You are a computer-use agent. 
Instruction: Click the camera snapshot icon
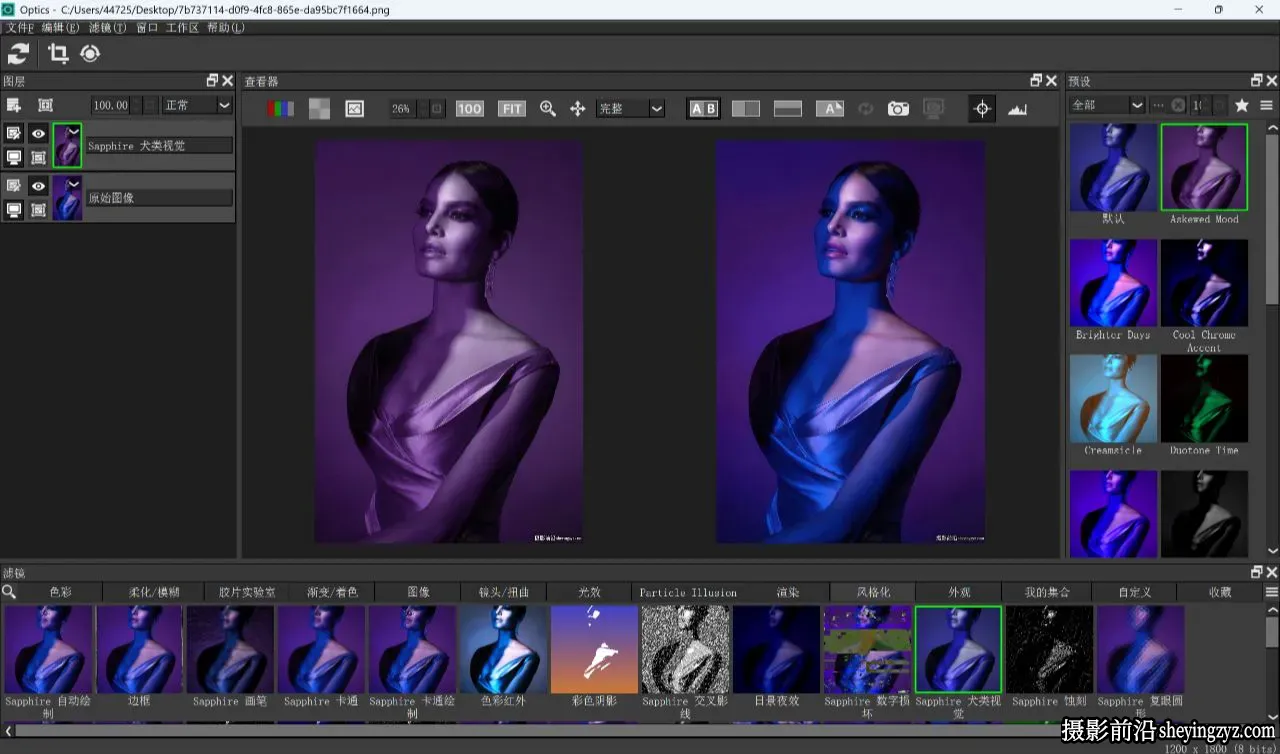click(x=899, y=109)
